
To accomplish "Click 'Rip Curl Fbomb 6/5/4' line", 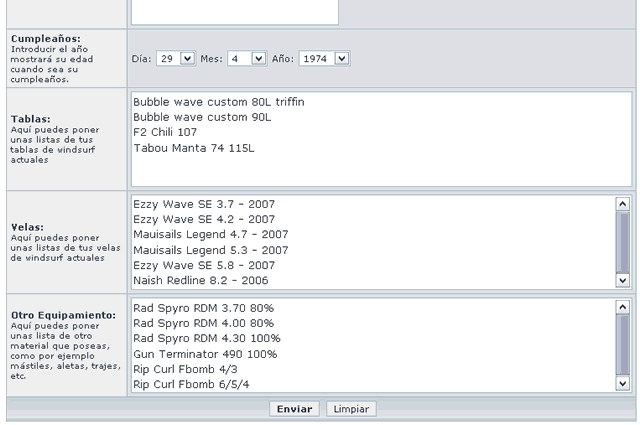I will point(191,384).
